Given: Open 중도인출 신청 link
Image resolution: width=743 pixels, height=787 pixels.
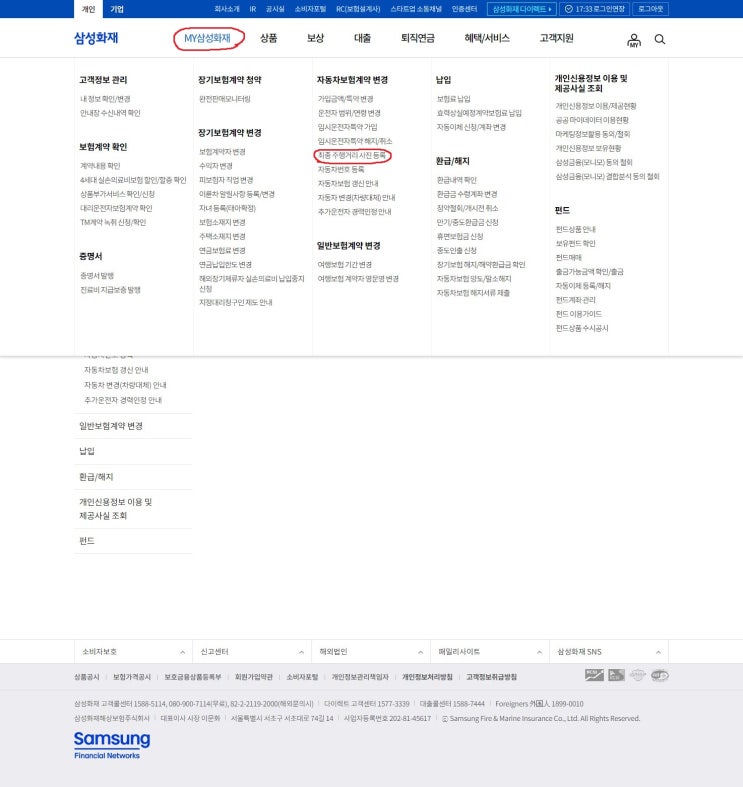Looking at the screenshot, I should pyautogui.click(x=456, y=250).
